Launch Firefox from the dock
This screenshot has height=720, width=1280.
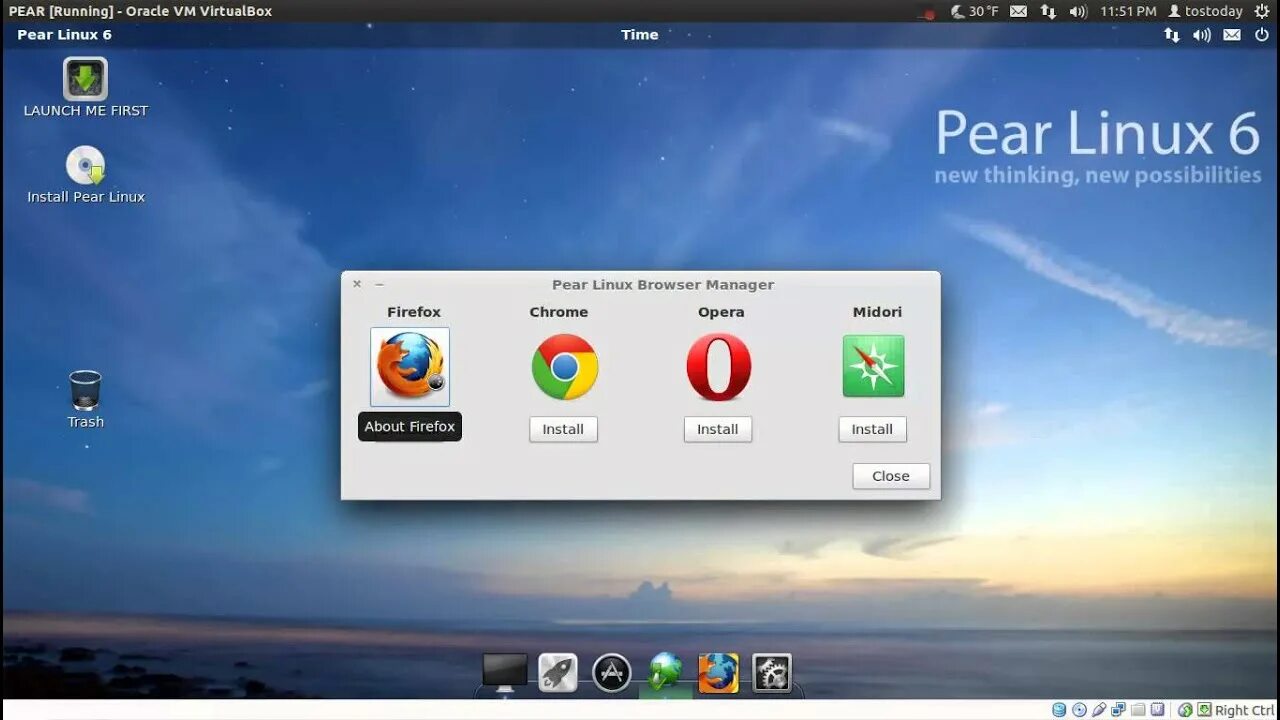718,671
